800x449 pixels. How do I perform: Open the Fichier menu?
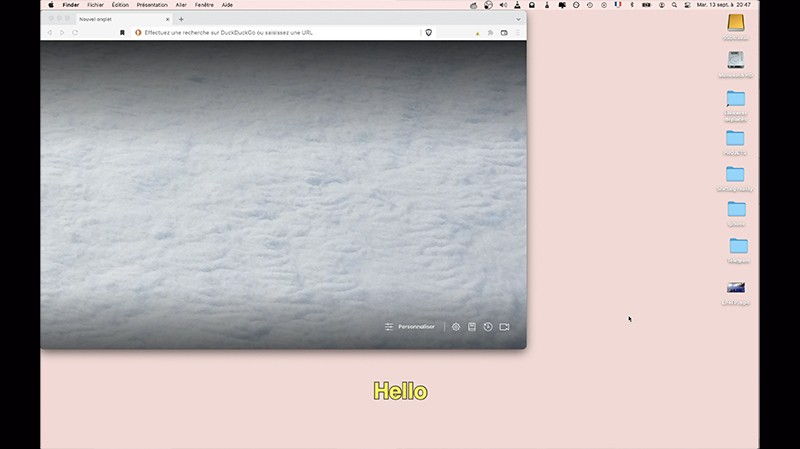(95, 5)
